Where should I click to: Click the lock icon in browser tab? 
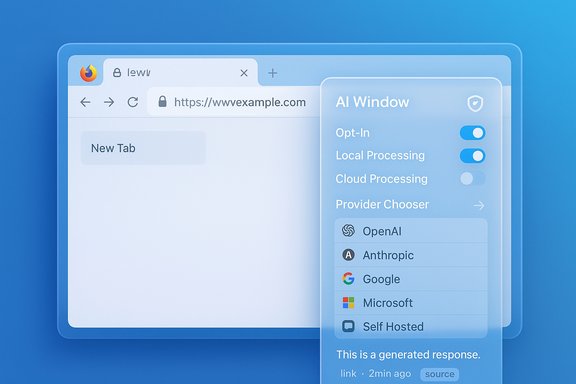point(117,72)
